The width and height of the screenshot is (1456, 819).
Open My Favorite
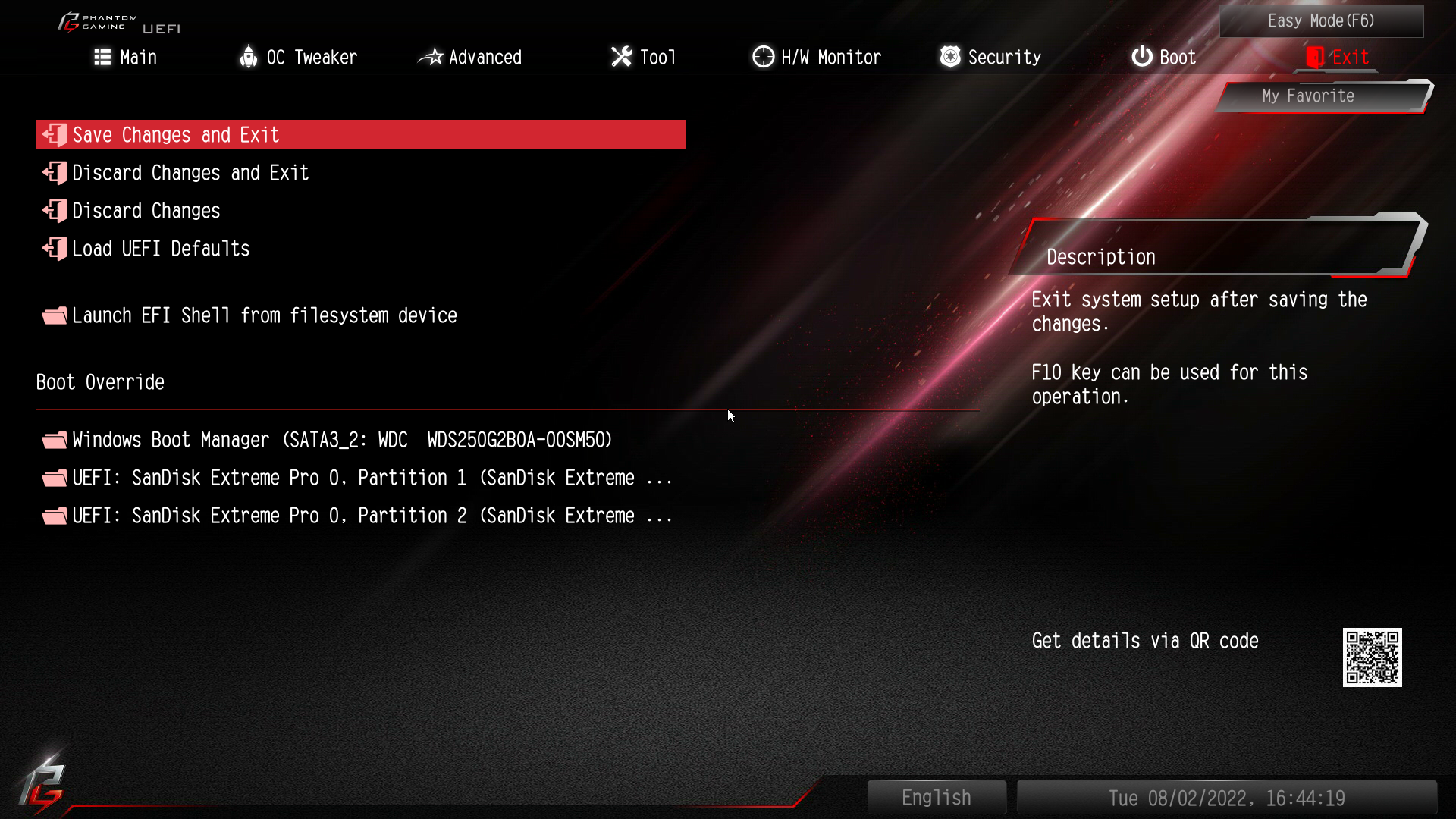tap(1323, 96)
